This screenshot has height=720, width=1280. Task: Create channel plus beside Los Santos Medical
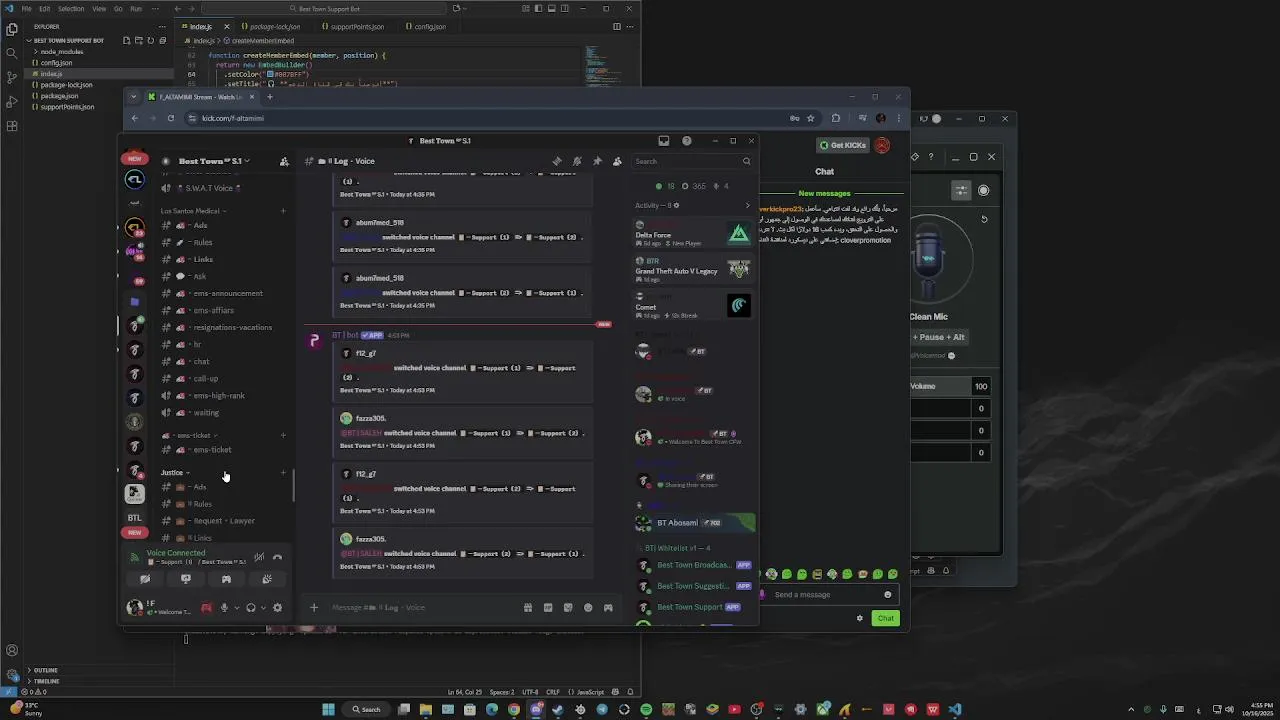tap(283, 211)
